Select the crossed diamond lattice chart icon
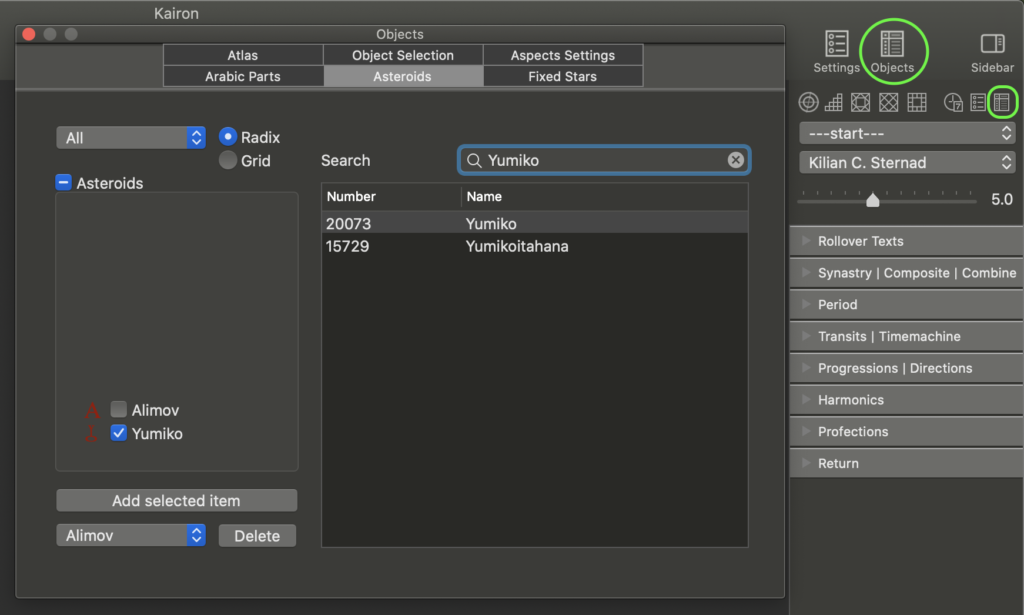This screenshot has width=1024, height=615. click(888, 102)
